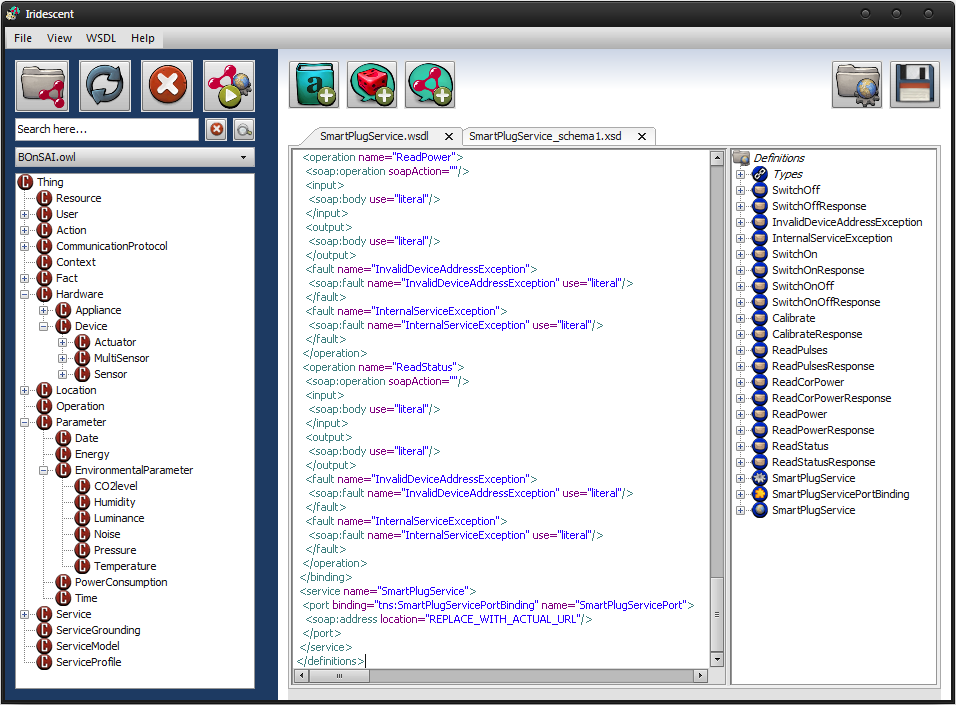Viewport: 956px width, 705px height.
Task: Click the Definitions folder icon
Action: pos(741,158)
